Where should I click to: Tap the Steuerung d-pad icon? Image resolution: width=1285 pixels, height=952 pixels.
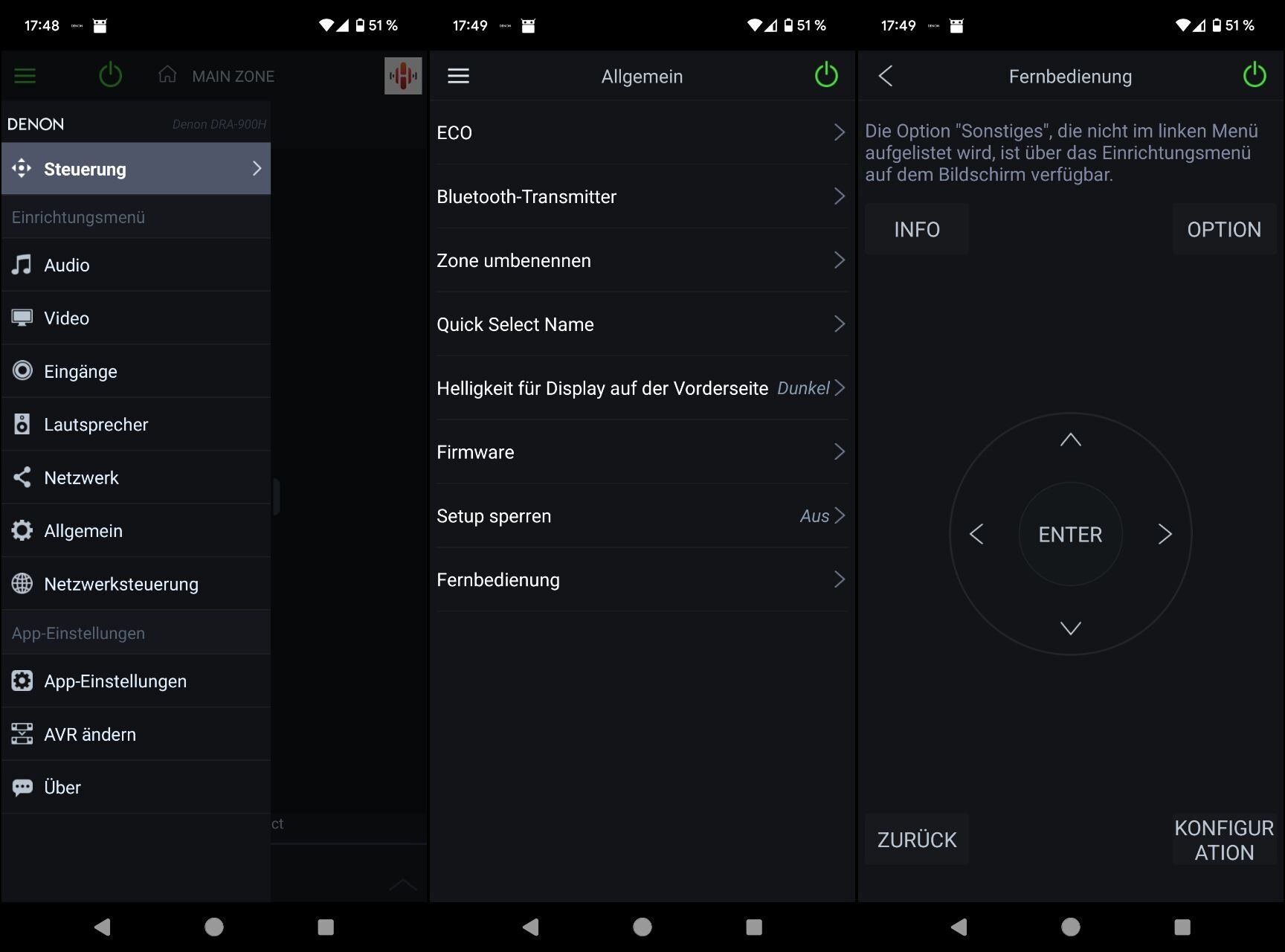coord(22,168)
